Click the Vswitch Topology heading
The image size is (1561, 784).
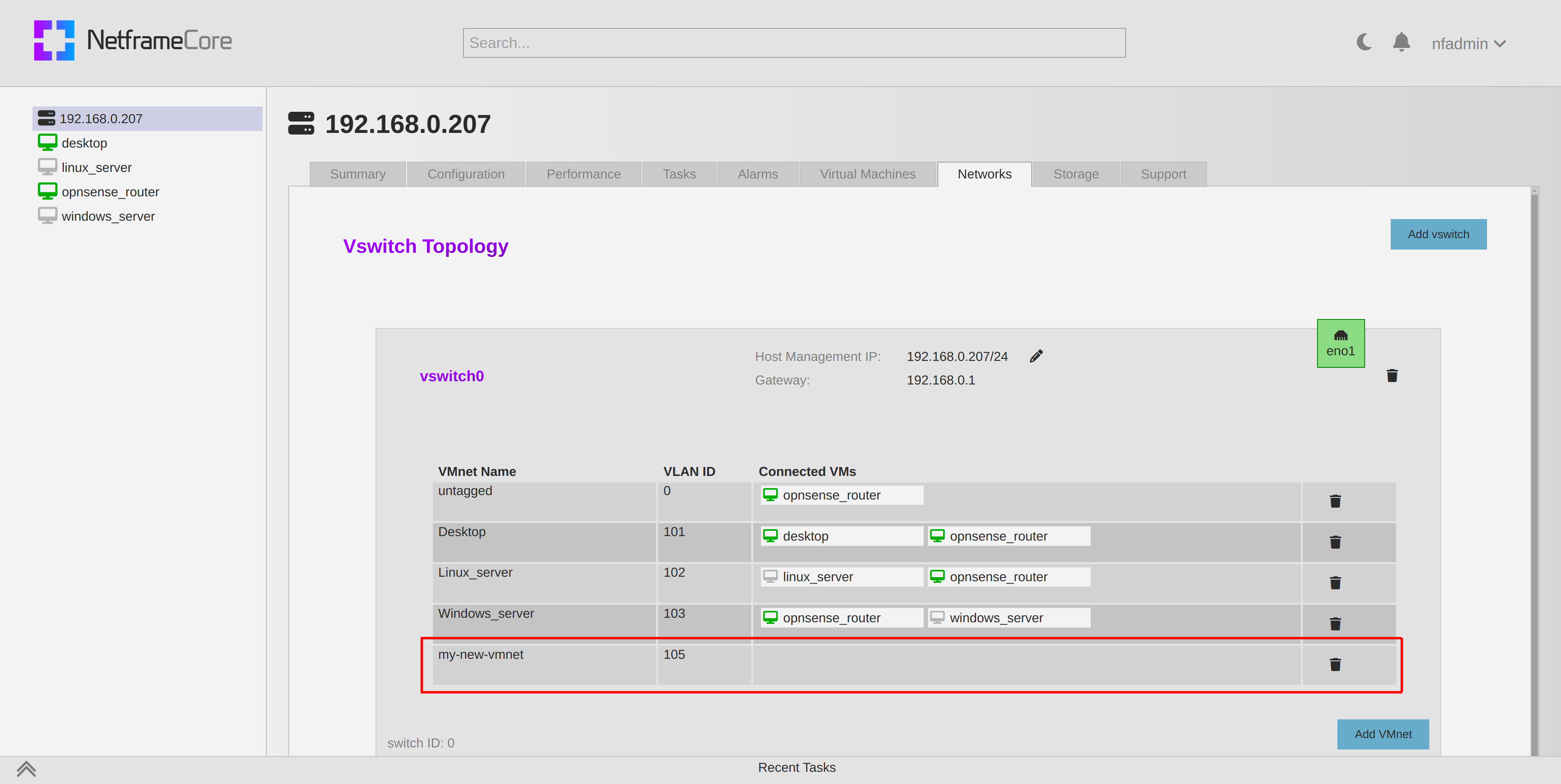(425, 247)
